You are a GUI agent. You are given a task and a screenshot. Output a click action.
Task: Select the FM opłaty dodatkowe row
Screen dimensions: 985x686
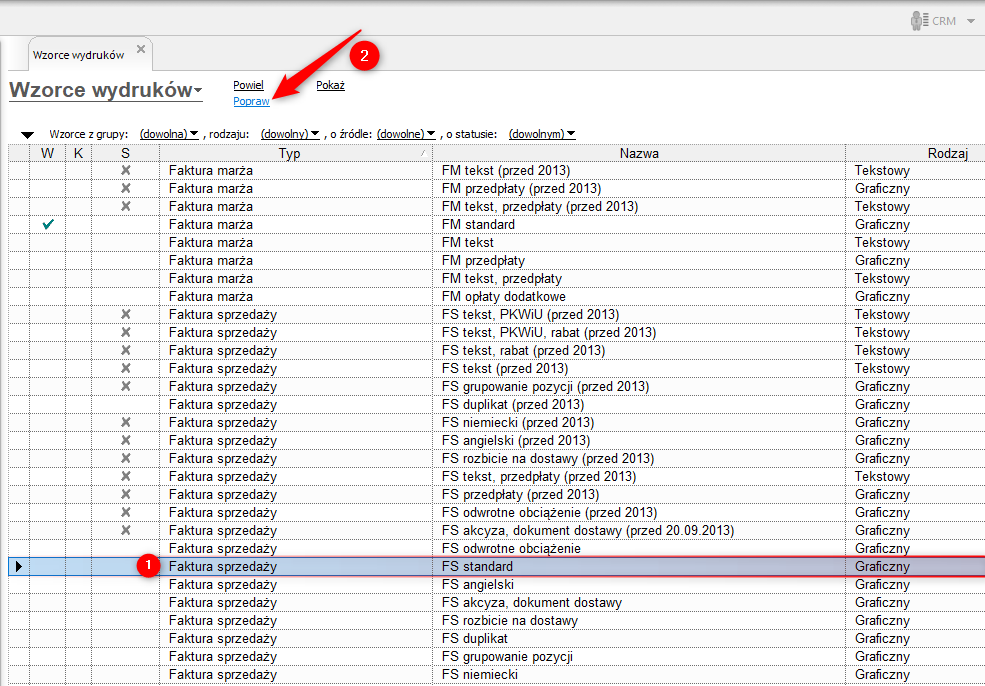(x=496, y=297)
